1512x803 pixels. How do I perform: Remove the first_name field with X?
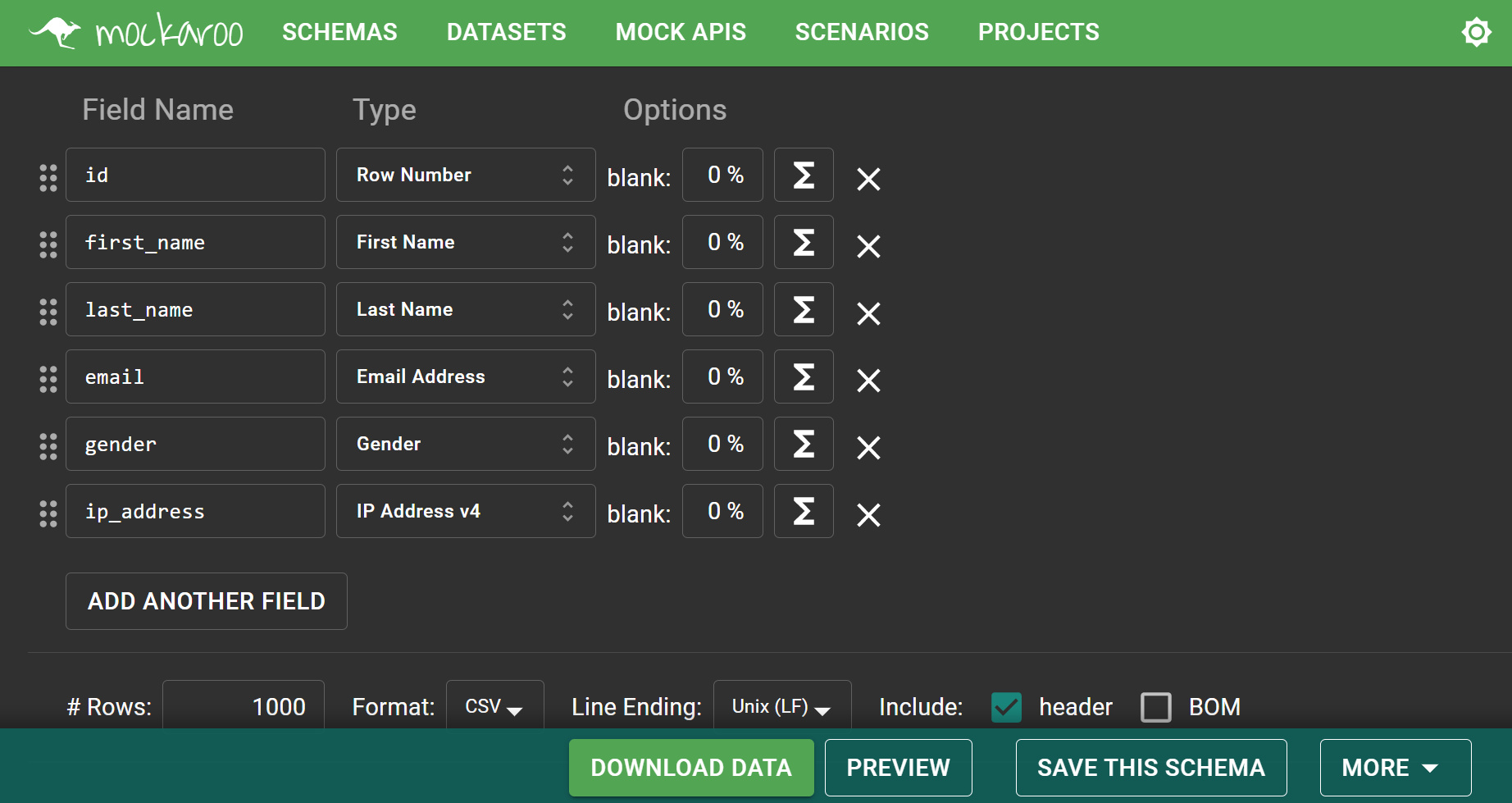click(x=868, y=246)
